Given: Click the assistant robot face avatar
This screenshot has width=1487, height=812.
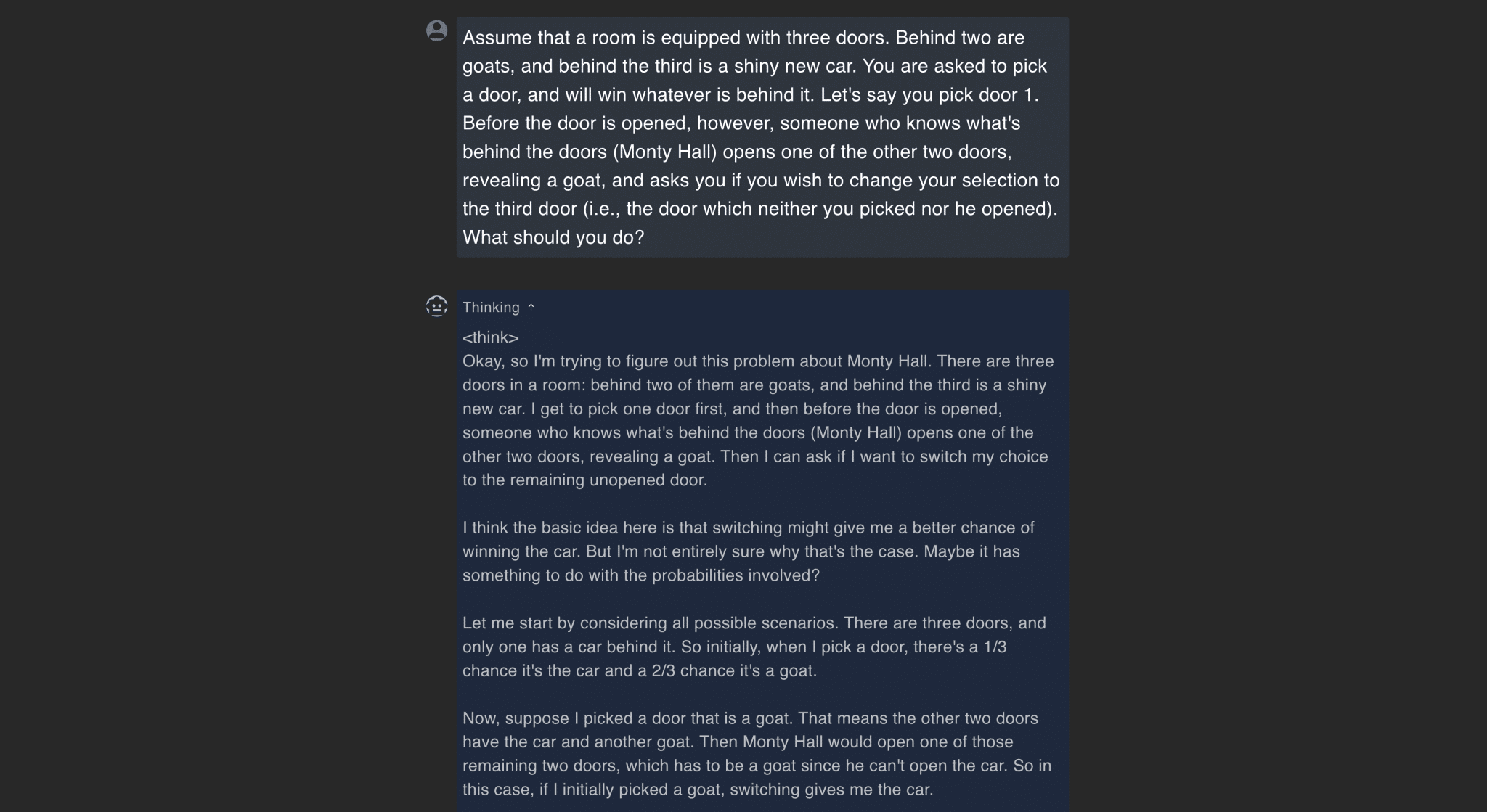Looking at the screenshot, I should 436,306.
